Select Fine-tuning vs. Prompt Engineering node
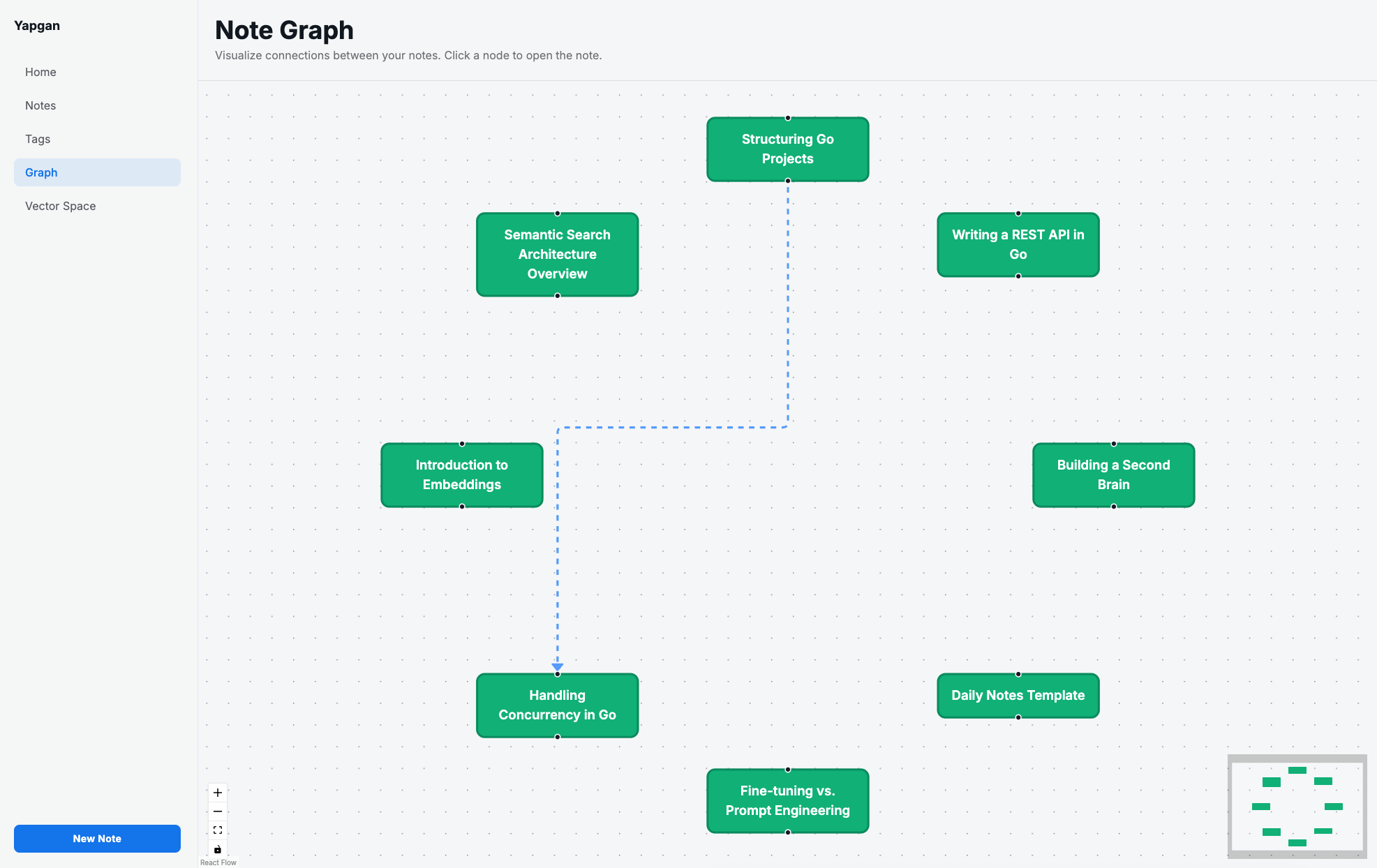 pos(787,801)
